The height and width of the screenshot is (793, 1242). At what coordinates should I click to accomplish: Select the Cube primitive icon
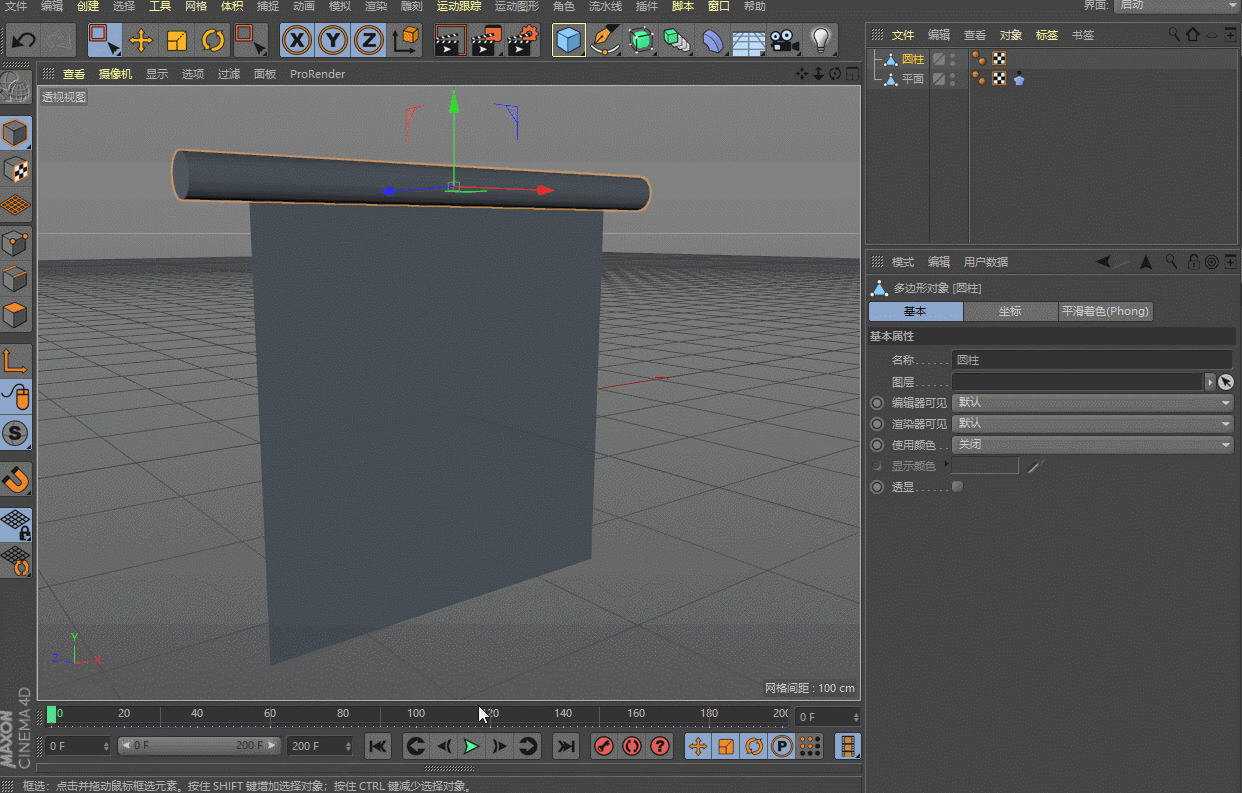click(x=569, y=40)
